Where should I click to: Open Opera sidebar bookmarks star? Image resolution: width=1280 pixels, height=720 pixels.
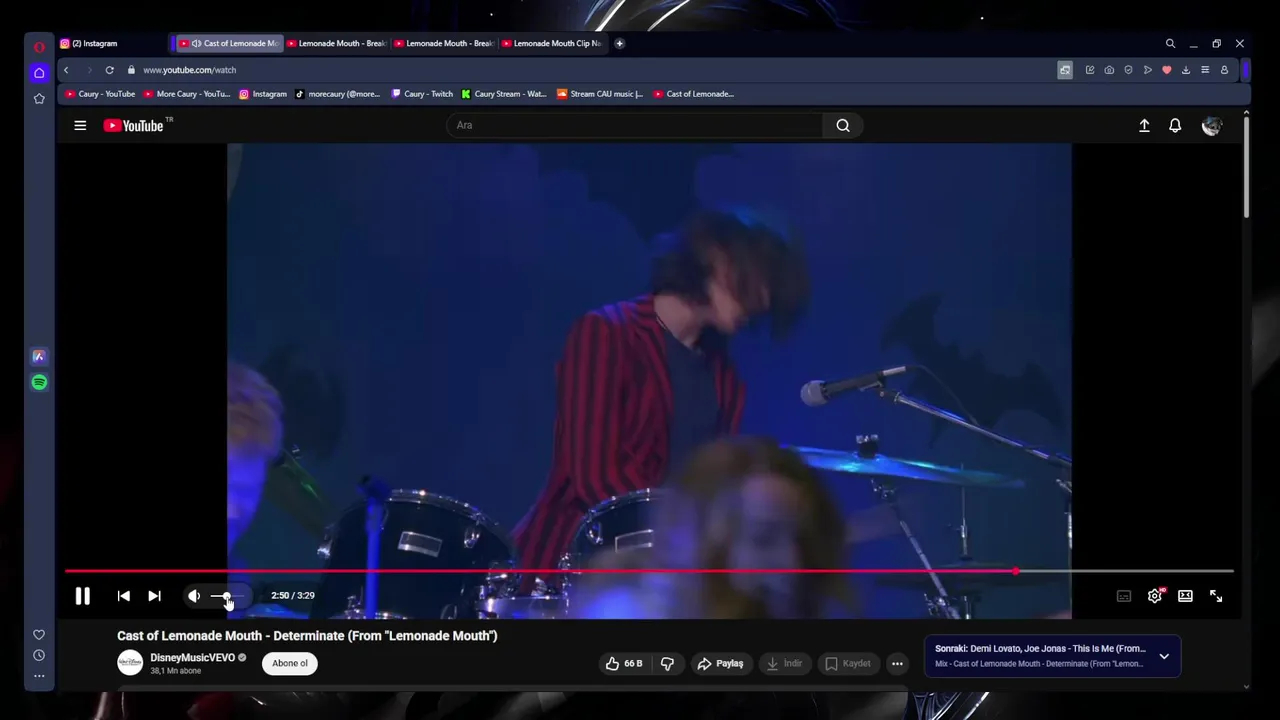[x=39, y=98]
